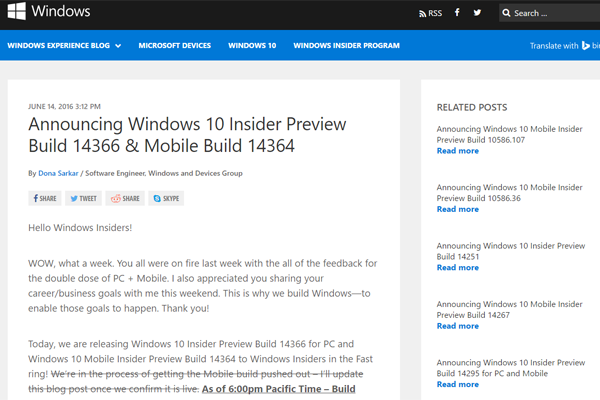Image resolution: width=600 pixels, height=400 pixels.
Task: Open related post title Mobile Build 14267
Action: [x=509, y=309]
